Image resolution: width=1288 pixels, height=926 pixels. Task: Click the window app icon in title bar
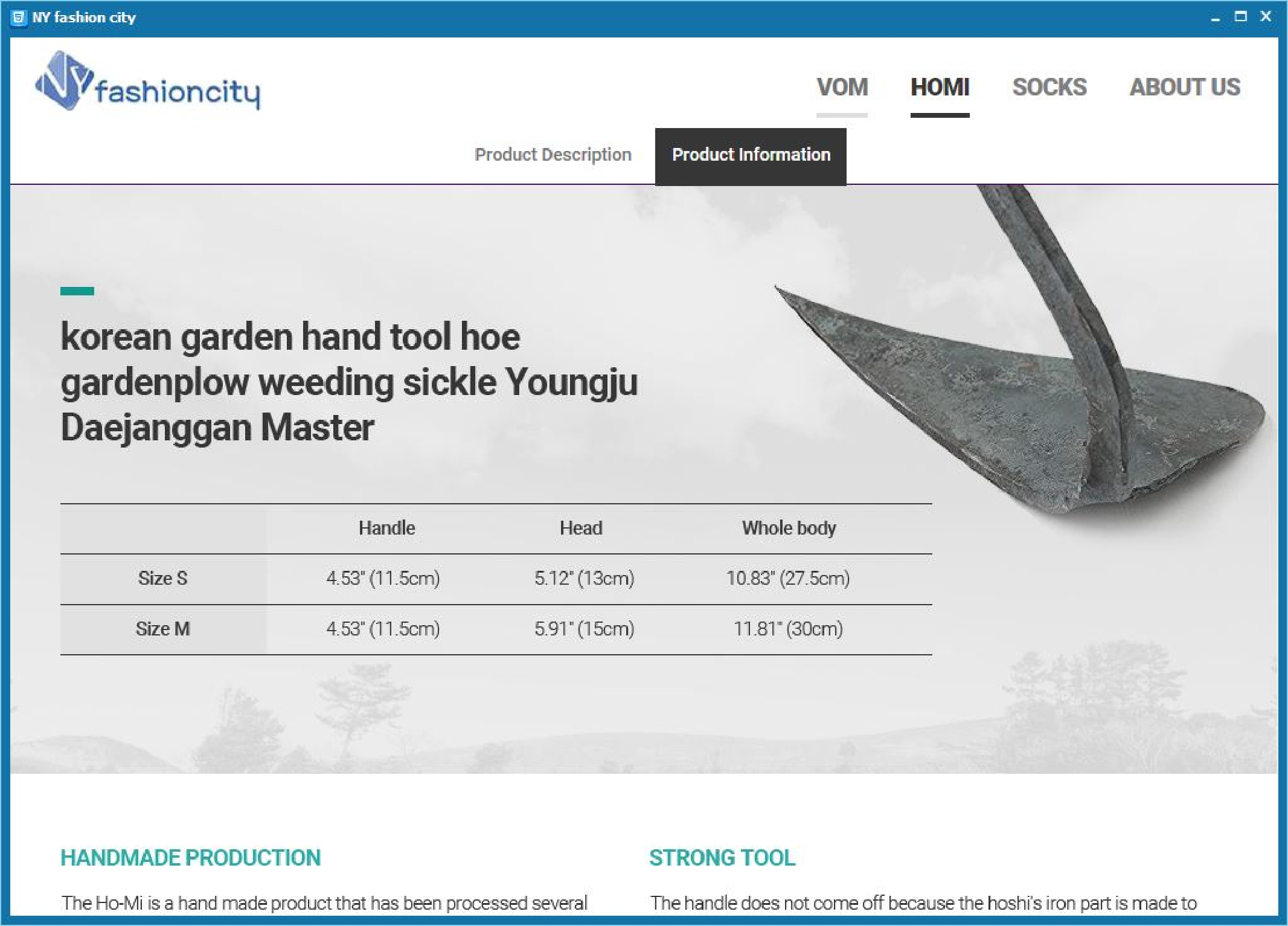tap(19, 18)
